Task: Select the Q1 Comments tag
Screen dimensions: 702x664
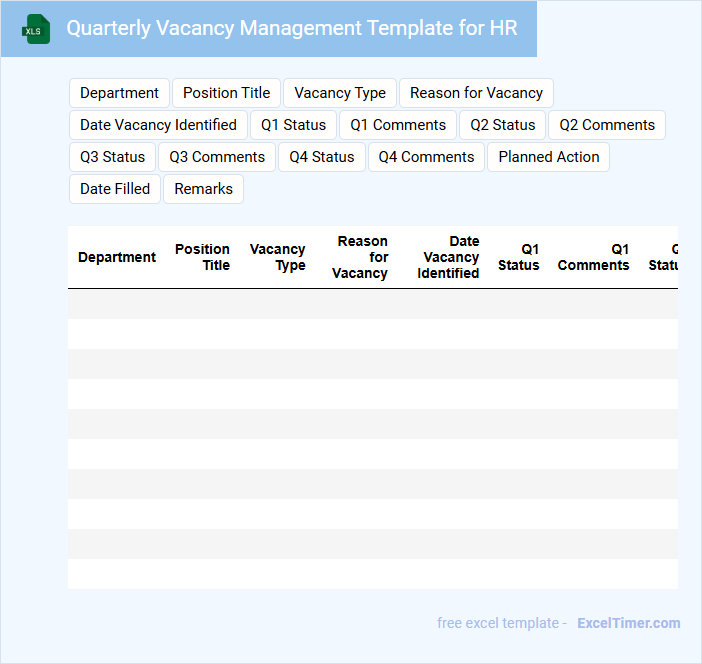Action: tap(398, 125)
